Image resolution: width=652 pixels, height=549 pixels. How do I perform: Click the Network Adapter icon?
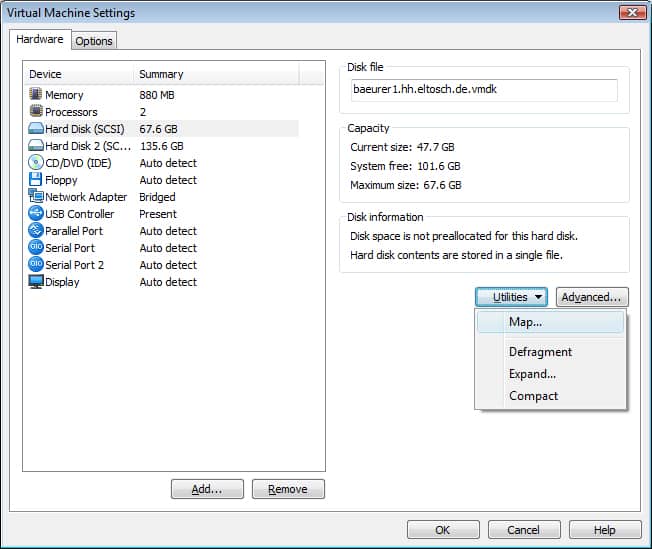[36, 196]
